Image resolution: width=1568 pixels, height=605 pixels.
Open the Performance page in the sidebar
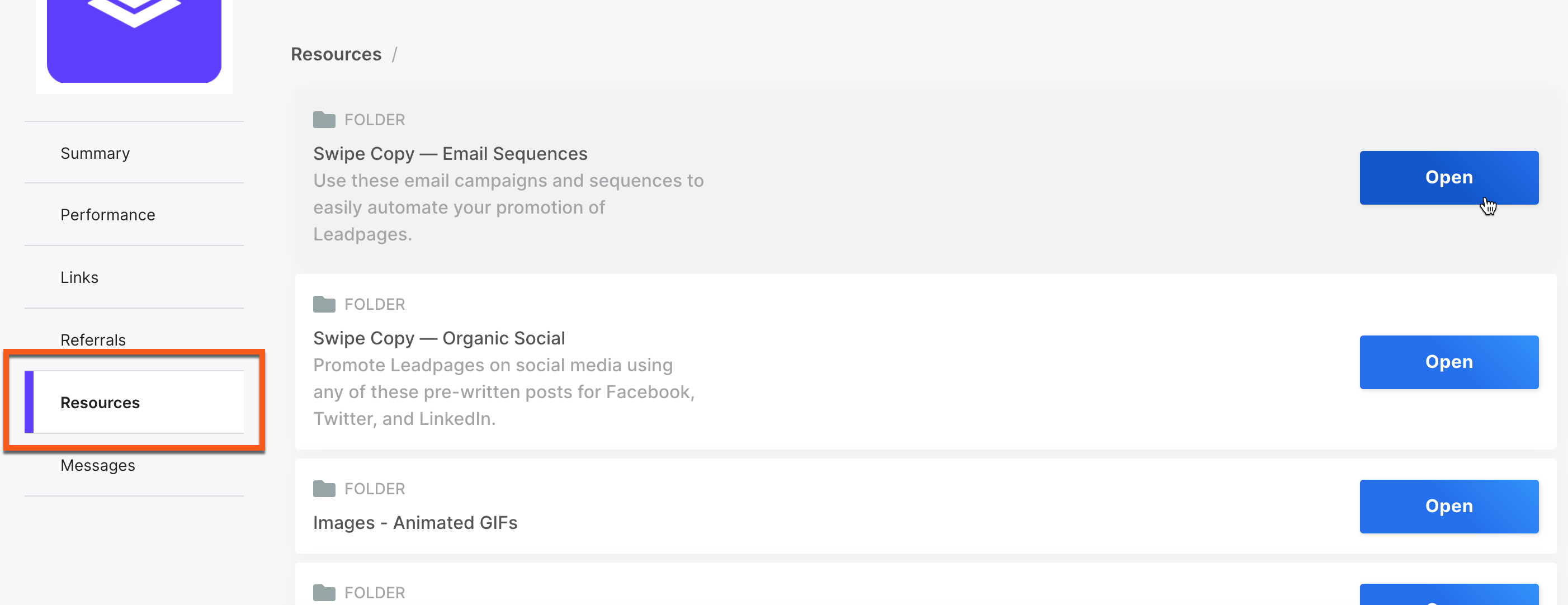point(108,215)
